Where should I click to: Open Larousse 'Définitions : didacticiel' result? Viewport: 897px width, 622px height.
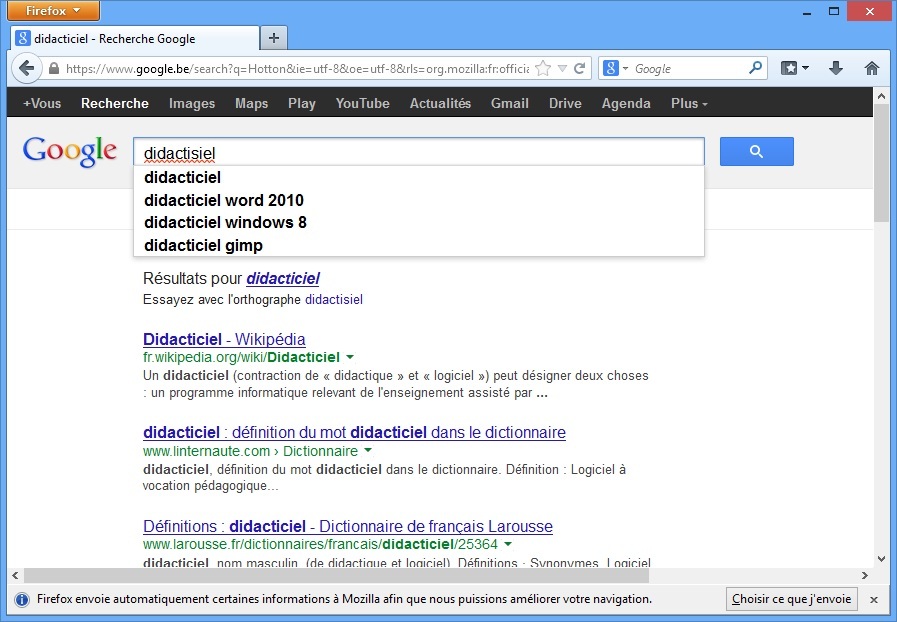[x=348, y=526]
